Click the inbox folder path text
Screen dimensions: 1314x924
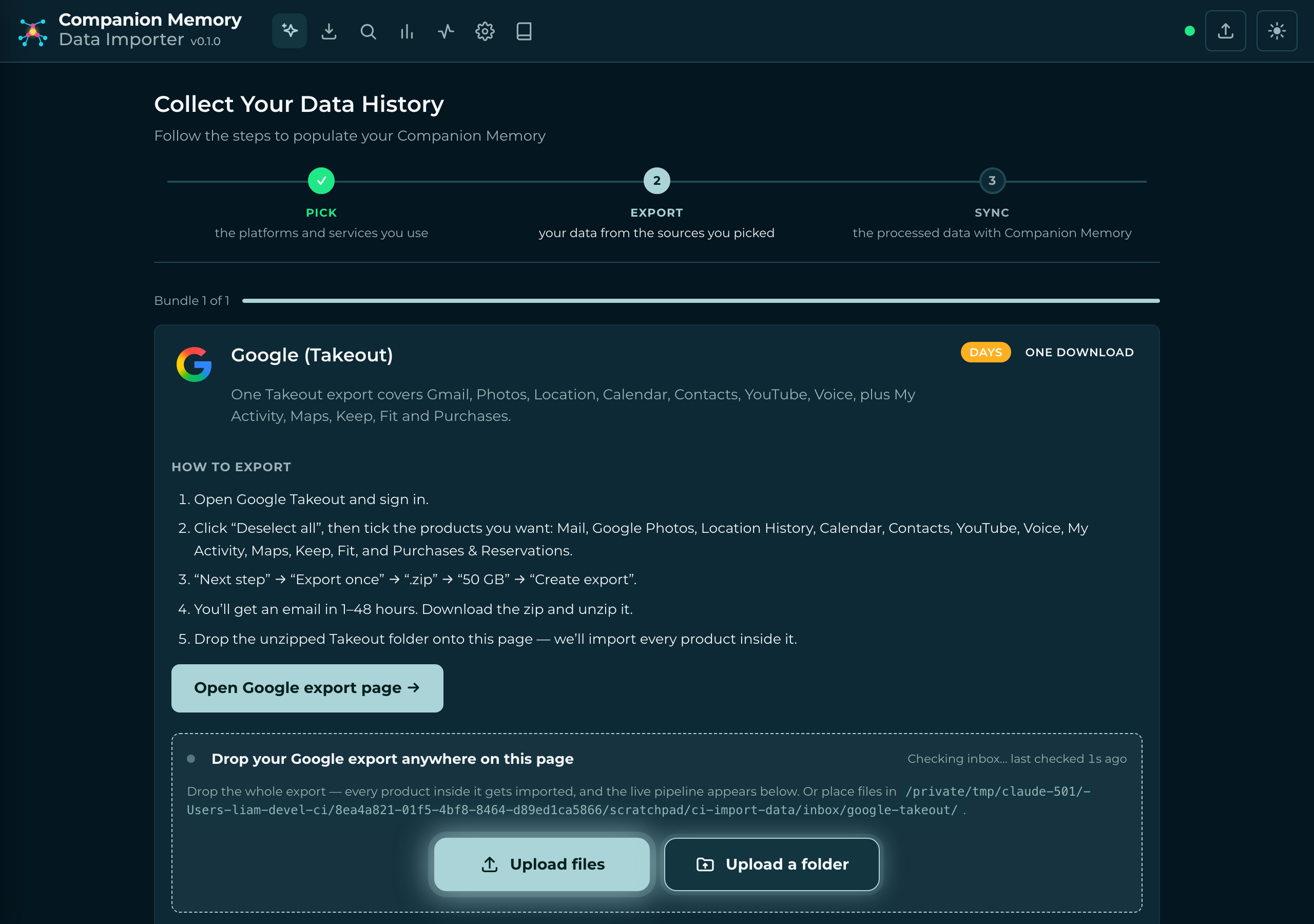639,800
